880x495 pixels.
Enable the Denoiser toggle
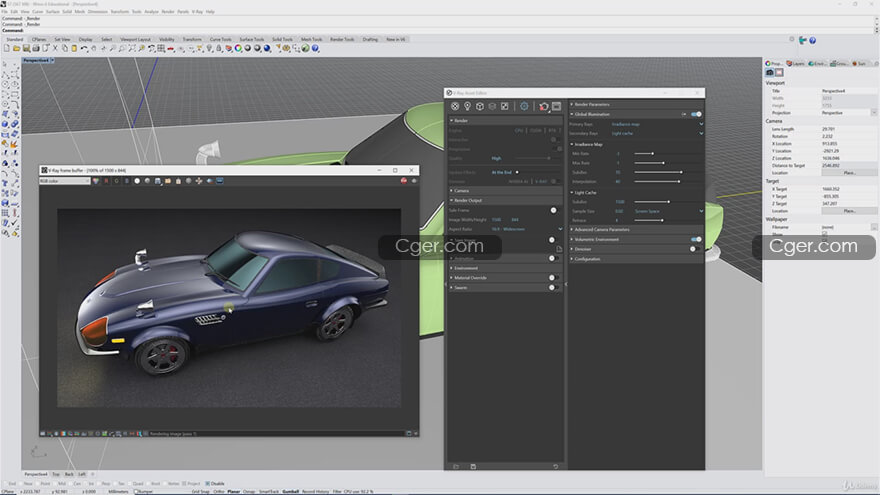694,249
